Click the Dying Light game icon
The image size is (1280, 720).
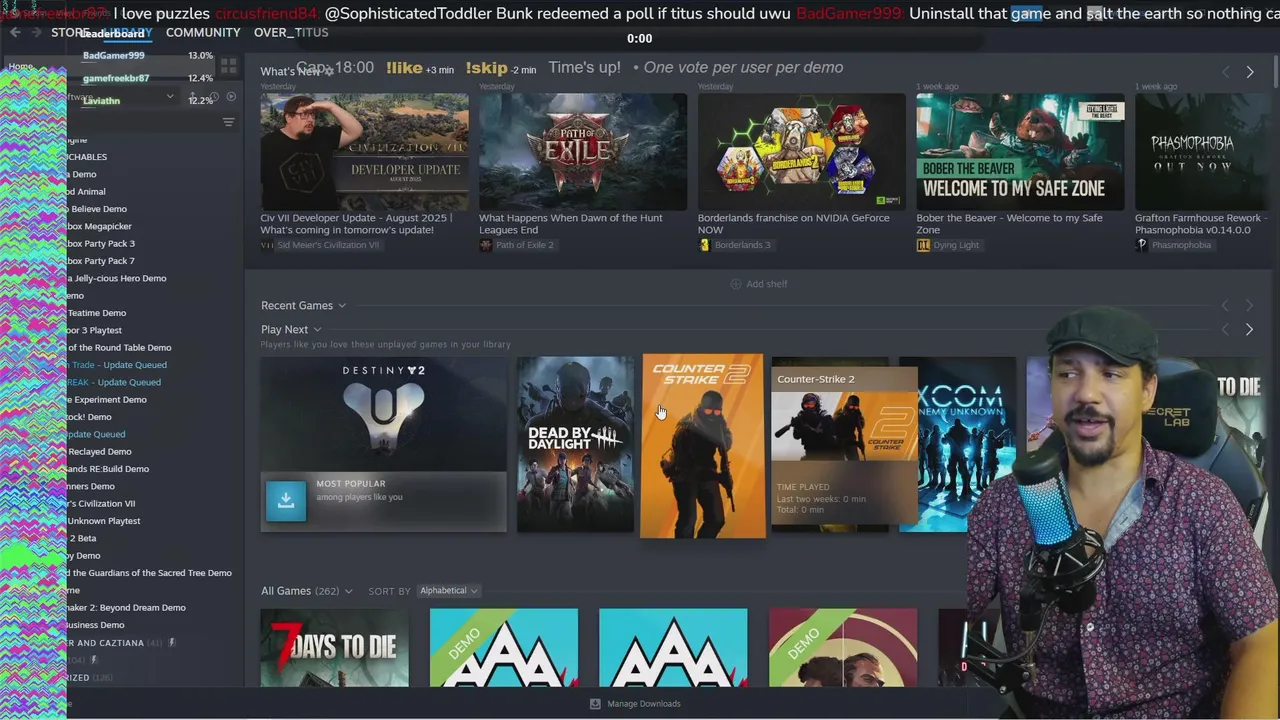[923, 245]
